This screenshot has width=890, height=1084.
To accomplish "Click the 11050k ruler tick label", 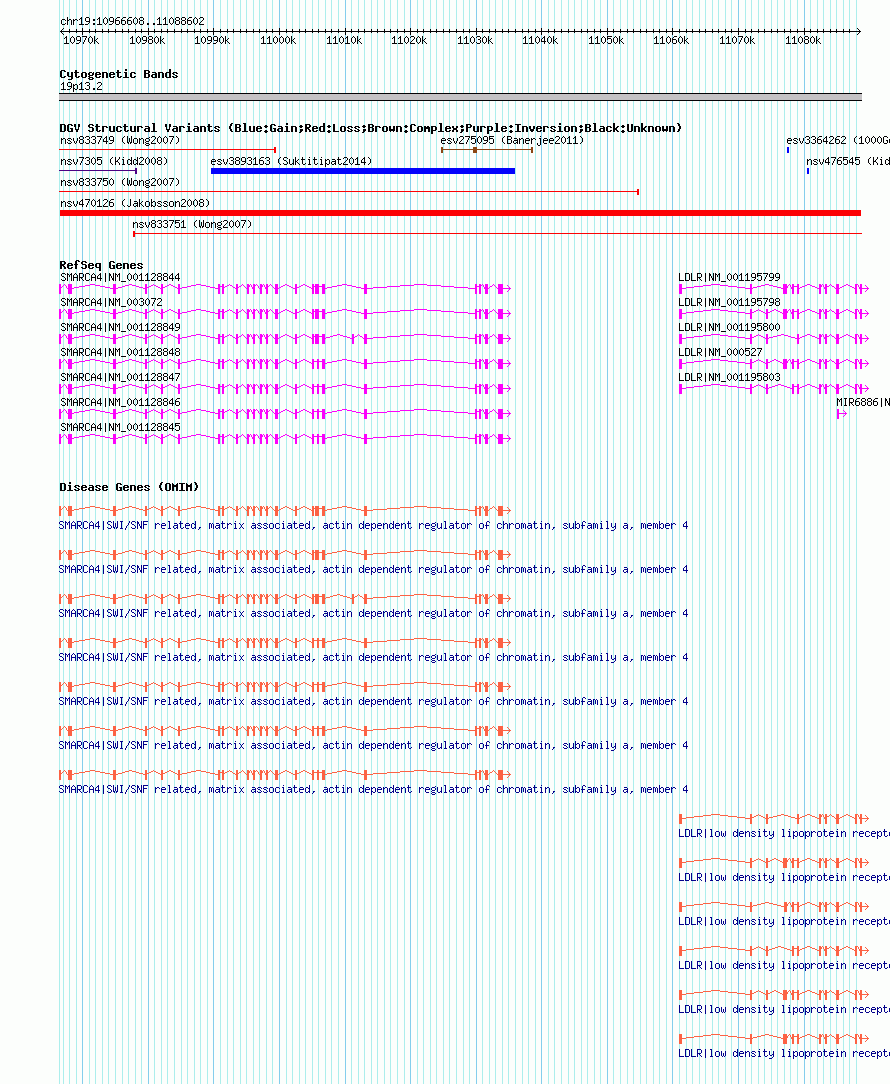I will [606, 41].
